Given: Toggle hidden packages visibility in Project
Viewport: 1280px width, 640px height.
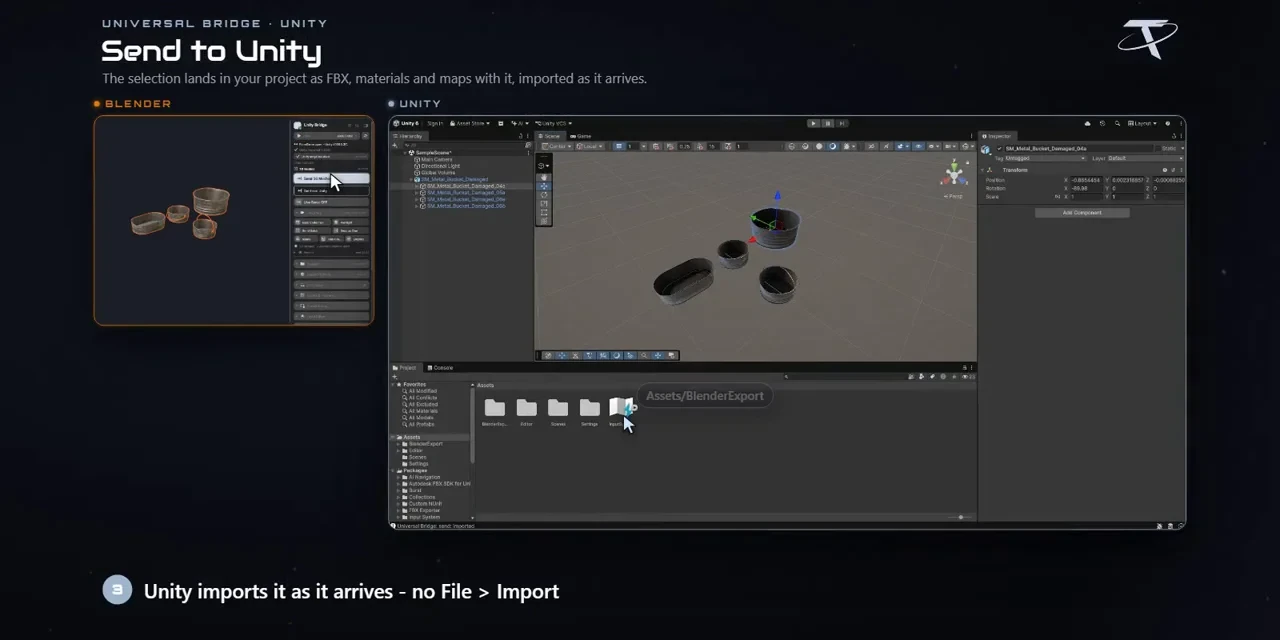Looking at the screenshot, I should (968, 376).
